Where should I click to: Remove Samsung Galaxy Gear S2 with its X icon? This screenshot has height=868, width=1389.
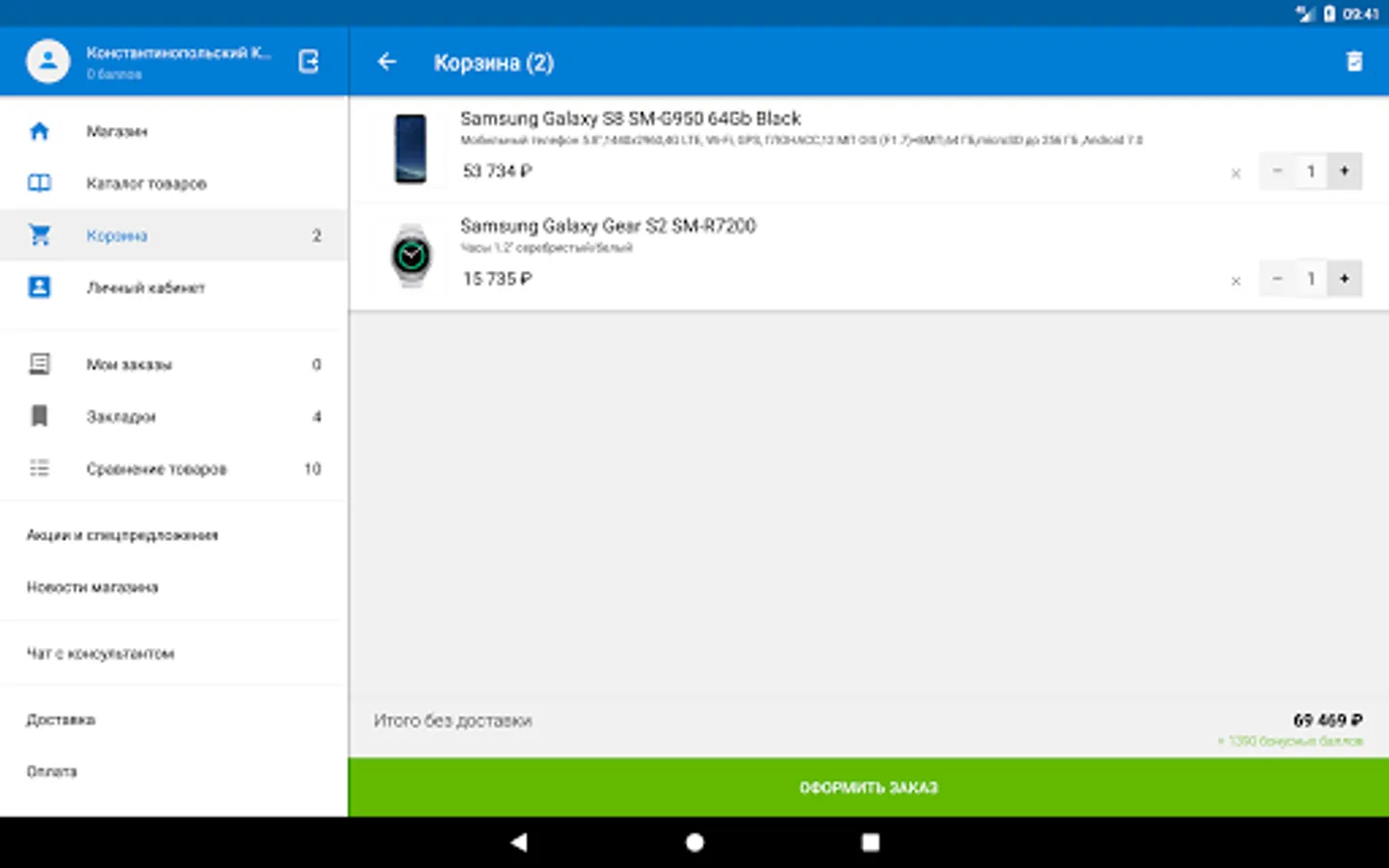pos(1236,281)
